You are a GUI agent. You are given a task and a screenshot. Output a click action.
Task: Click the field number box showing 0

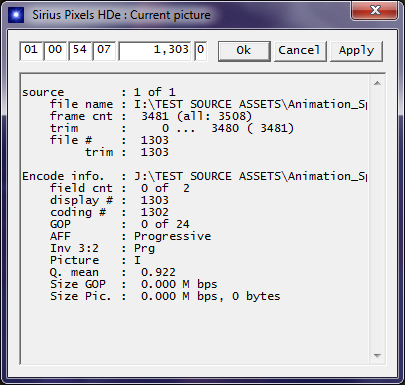[x=201, y=51]
